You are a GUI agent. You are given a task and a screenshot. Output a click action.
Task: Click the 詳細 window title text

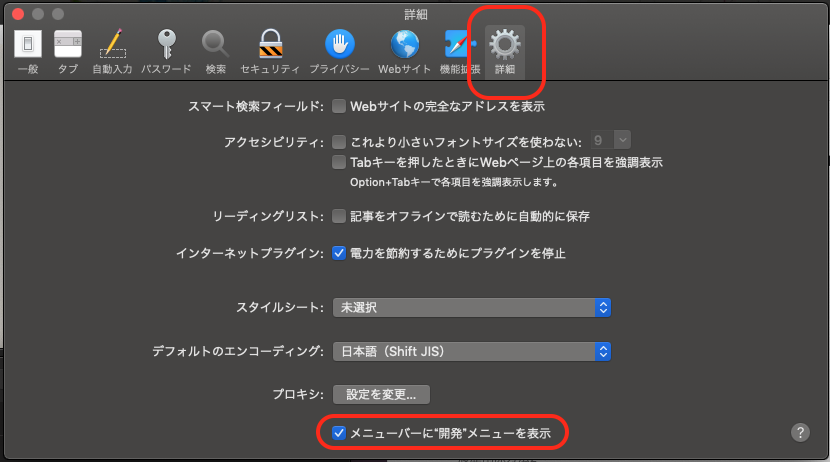click(416, 14)
